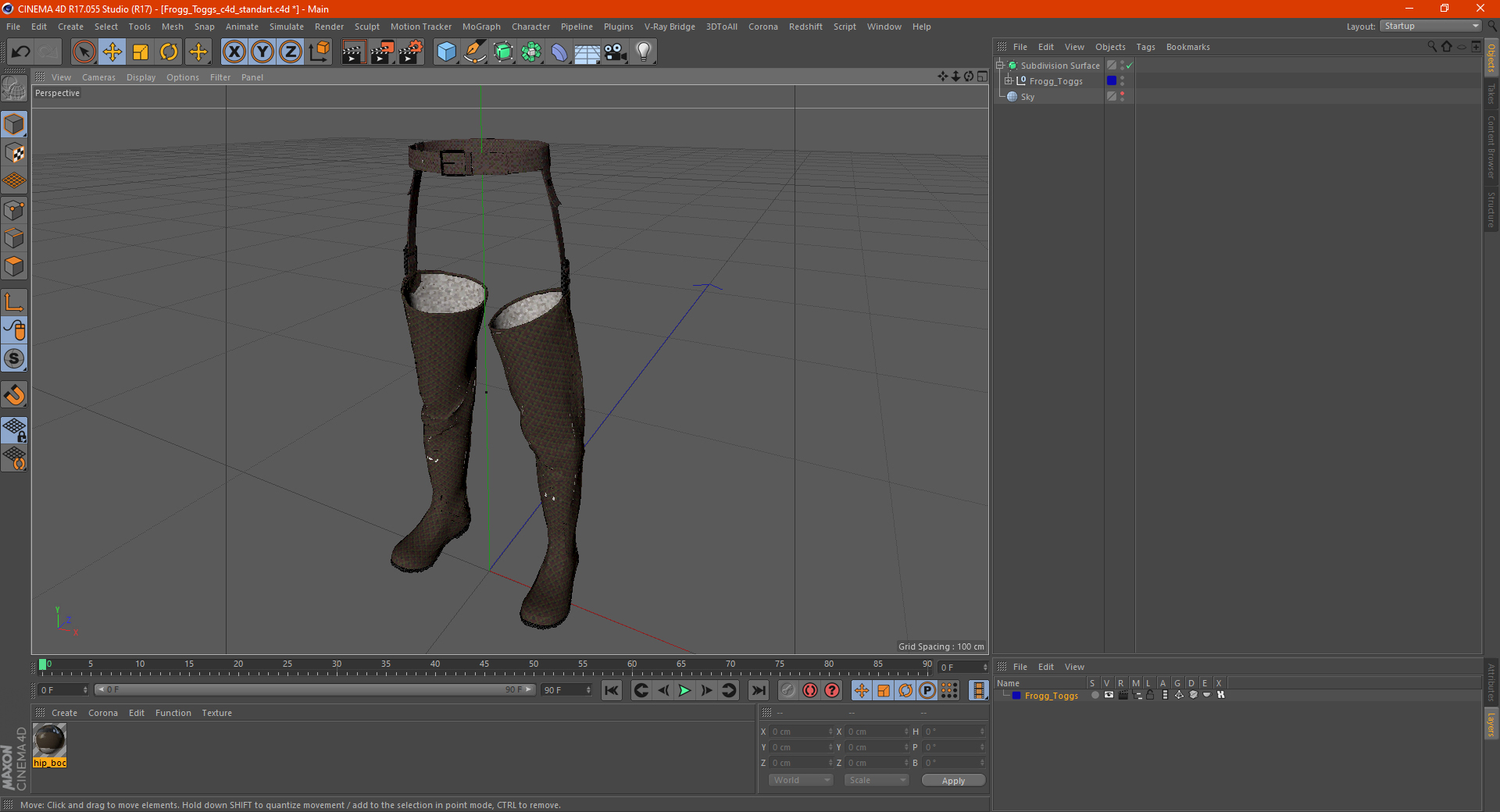The image size is (1500, 812).
Task: Activate the Move tool
Action: [x=112, y=52]
